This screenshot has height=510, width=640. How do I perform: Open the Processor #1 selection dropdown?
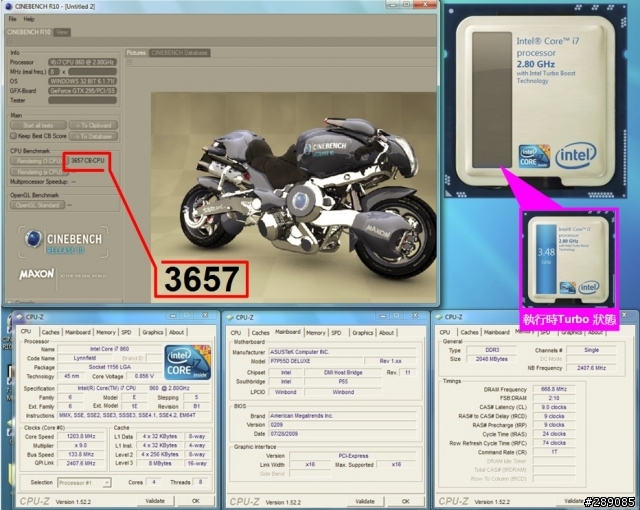(x=84, y=483)
